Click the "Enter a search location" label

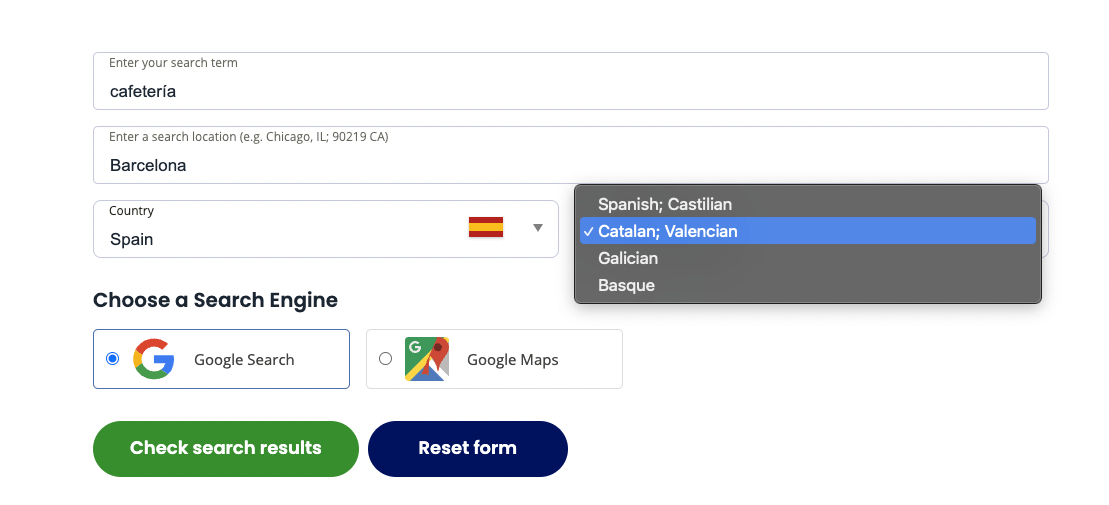point(248,137)
